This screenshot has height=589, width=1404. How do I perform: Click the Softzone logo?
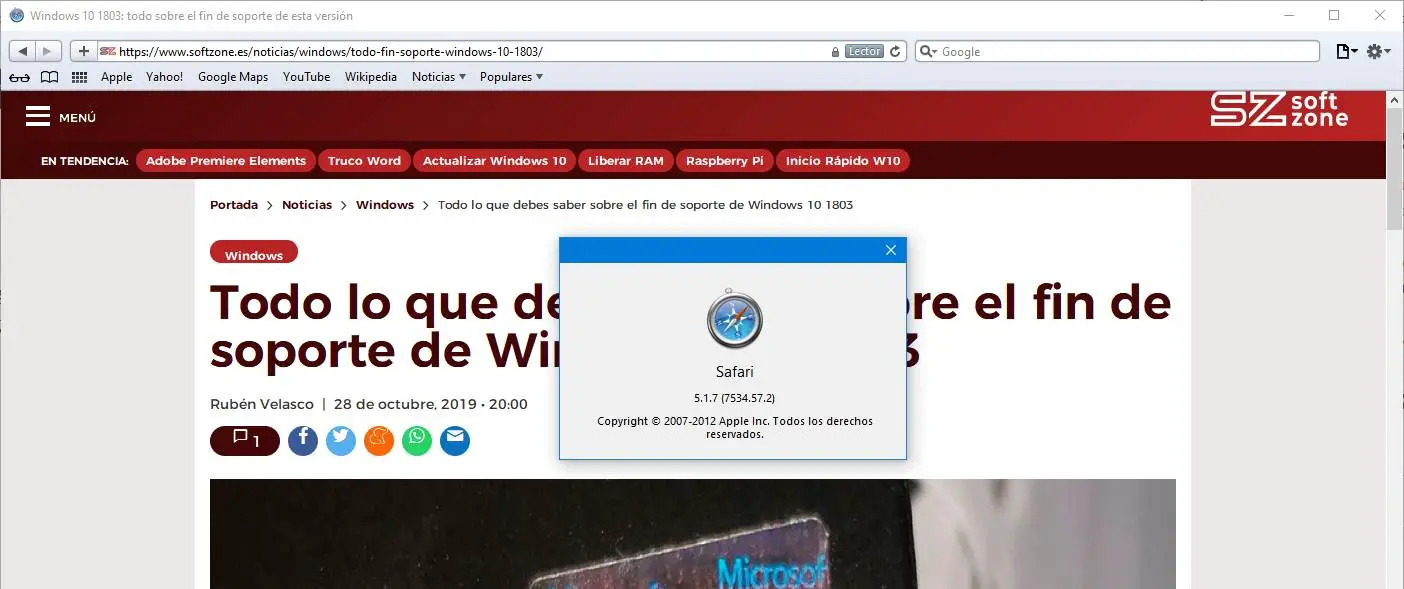click(x=1279, y=109)
